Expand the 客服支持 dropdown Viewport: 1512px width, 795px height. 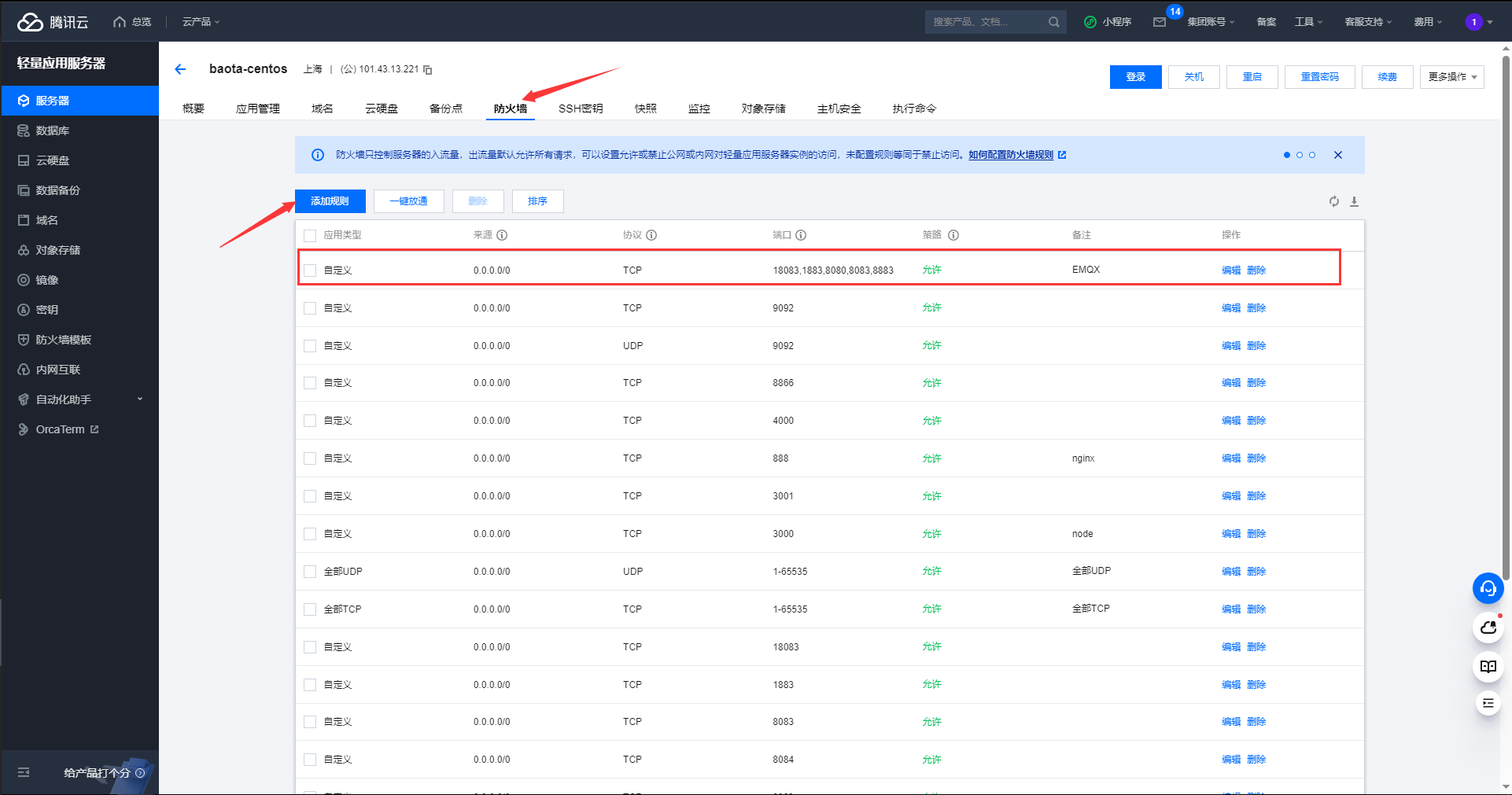pyautogui.click(x=1368, y=22)
